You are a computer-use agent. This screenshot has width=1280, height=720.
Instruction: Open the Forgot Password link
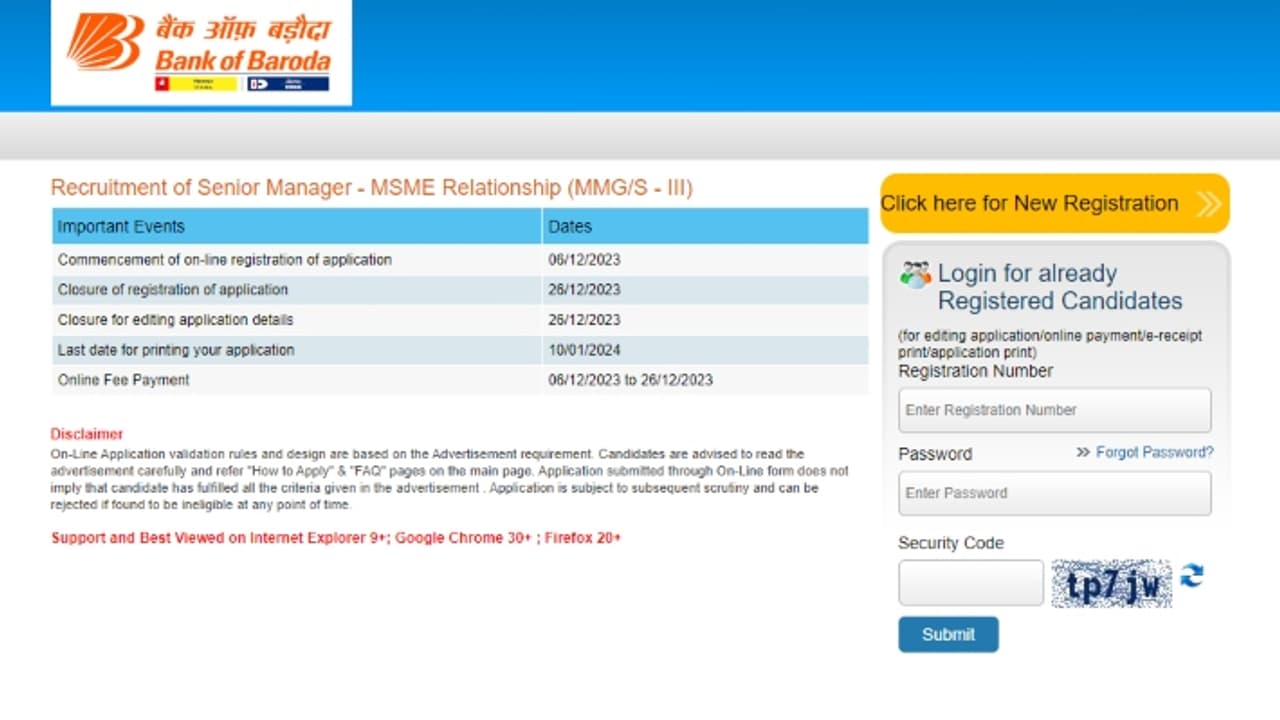click(x=1154, y=453)
